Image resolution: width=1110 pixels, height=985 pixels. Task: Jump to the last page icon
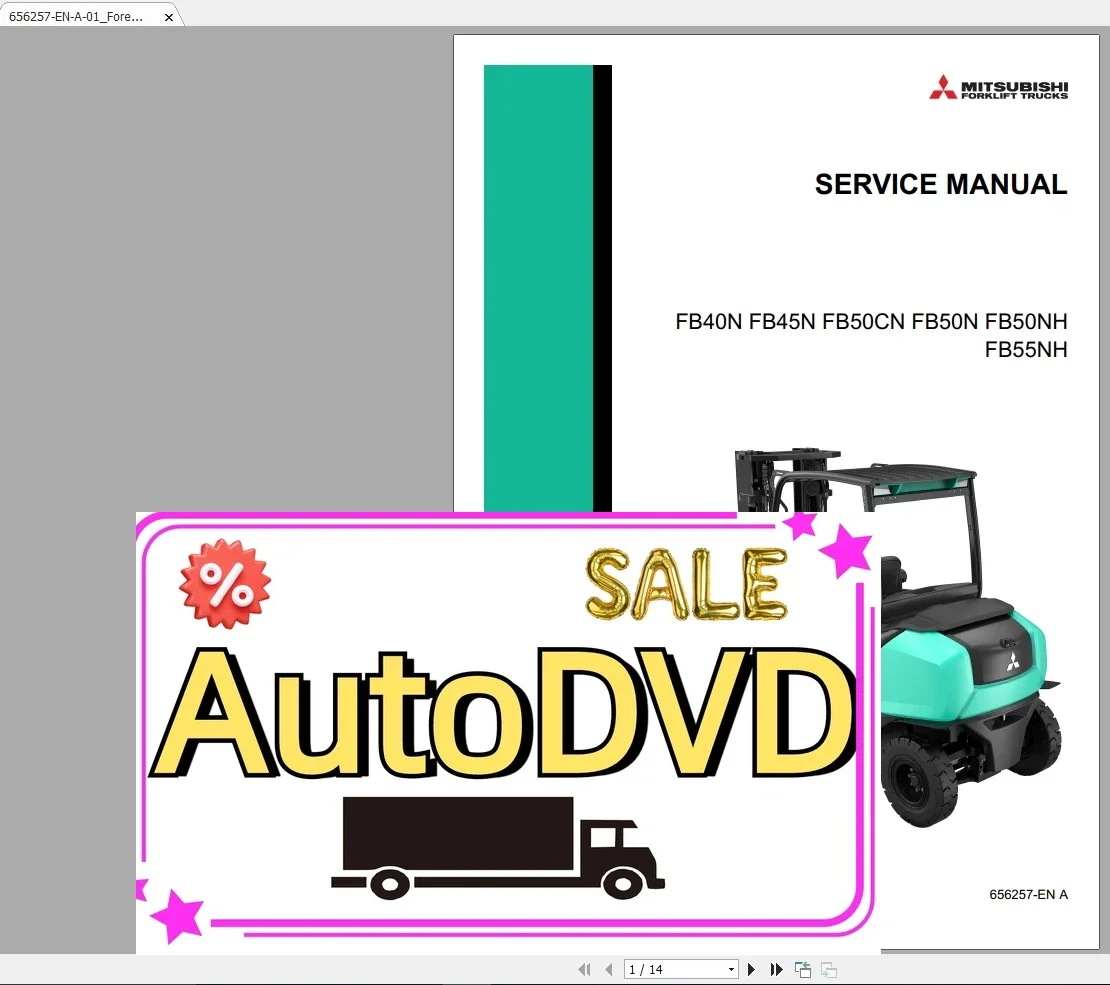tap(777, 969)
